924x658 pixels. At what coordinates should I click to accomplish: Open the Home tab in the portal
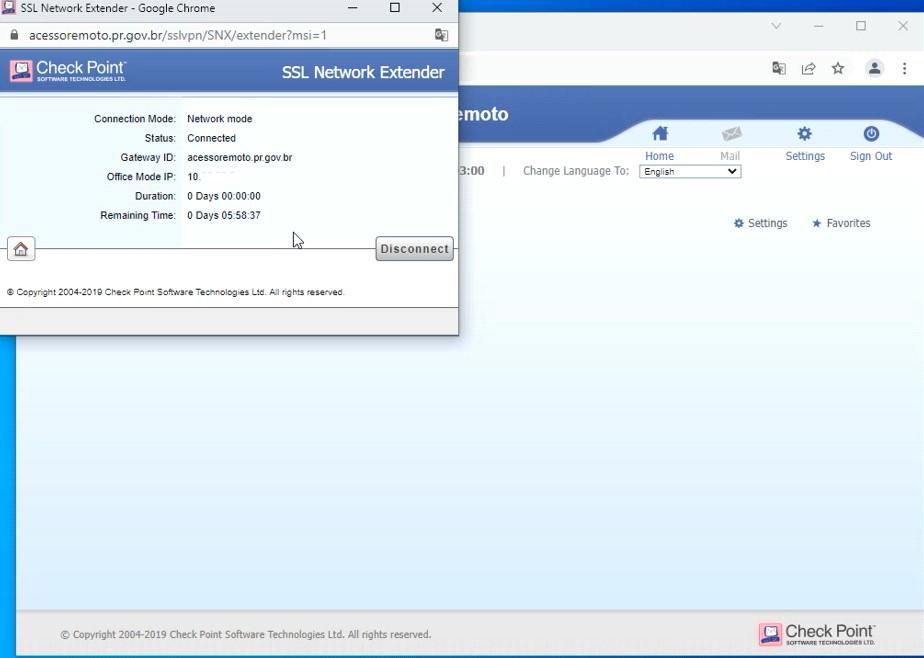point(659,144)
